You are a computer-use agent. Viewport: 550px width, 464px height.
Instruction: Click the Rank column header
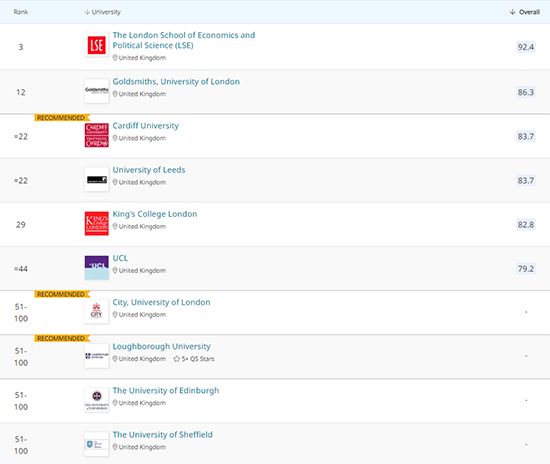[x=21, y=12]
